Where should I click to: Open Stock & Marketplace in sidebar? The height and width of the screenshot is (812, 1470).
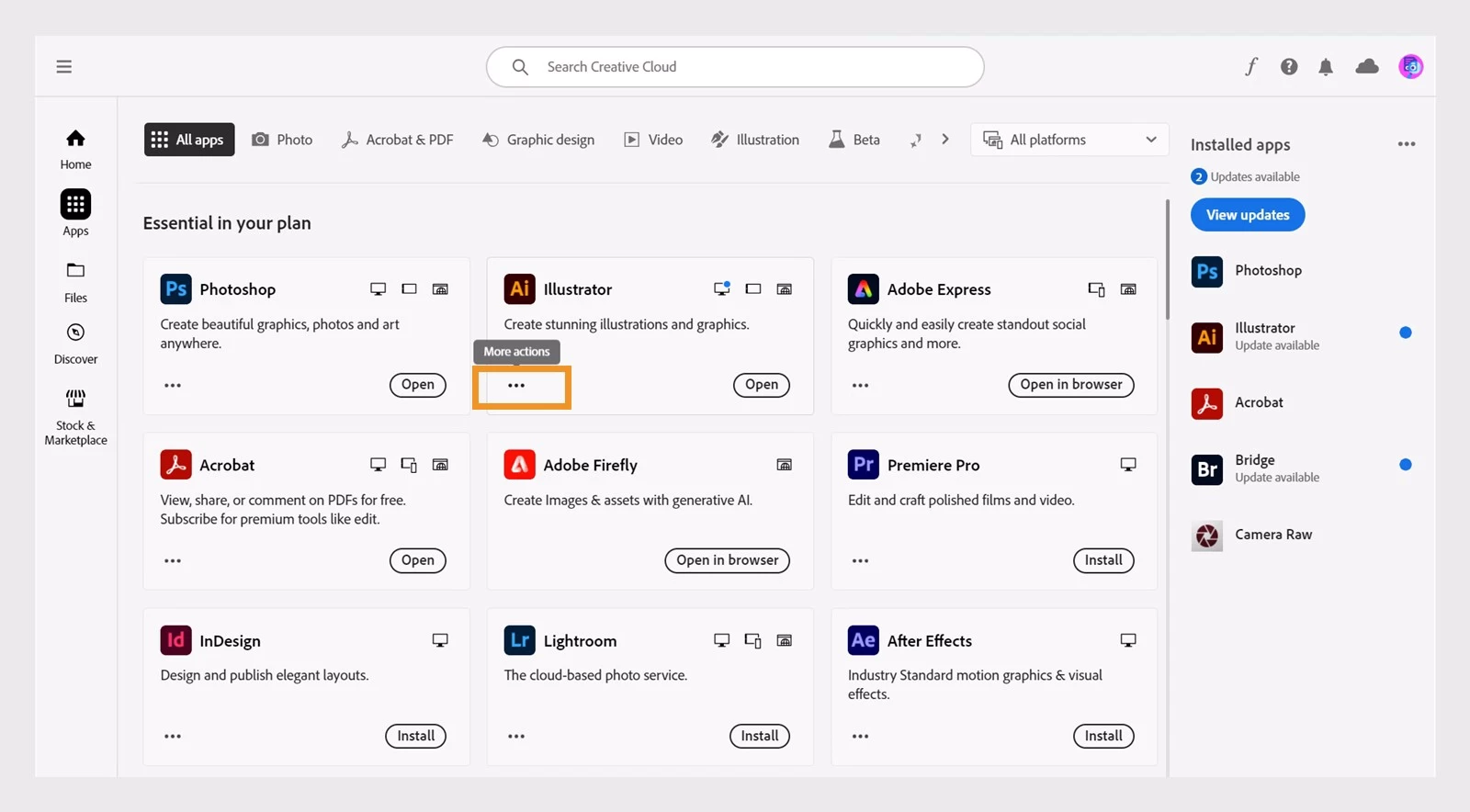pyautogui.click(x=75, y=417)
